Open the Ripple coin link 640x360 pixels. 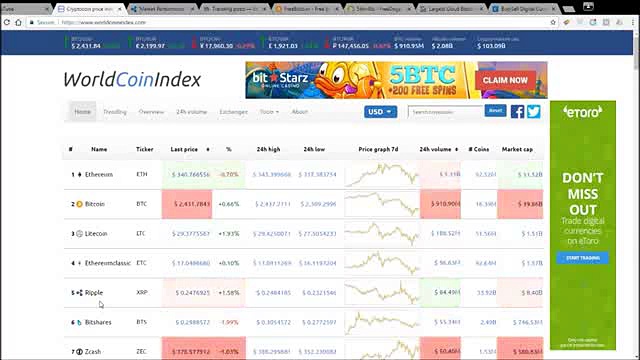94,293
